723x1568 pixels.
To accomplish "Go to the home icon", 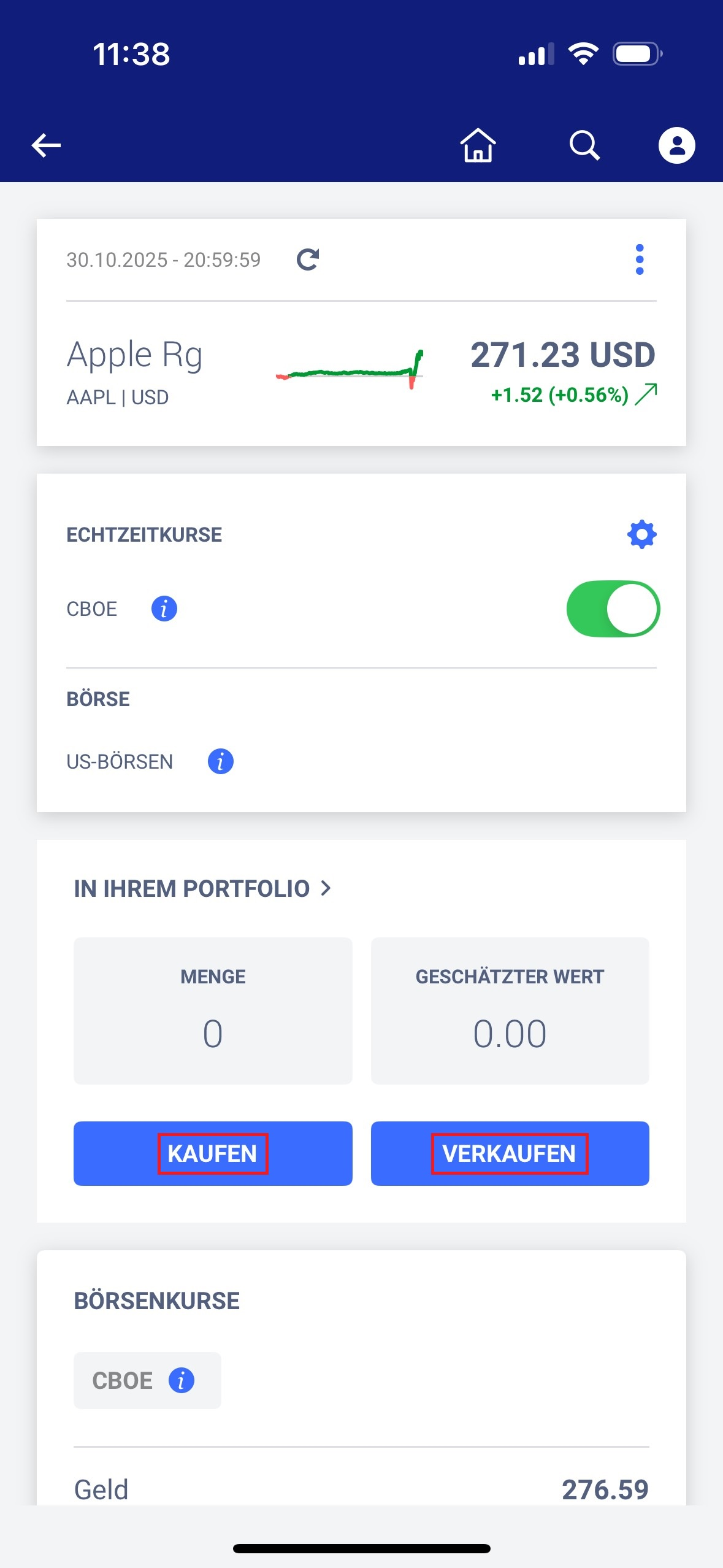I will coord(478,145).
